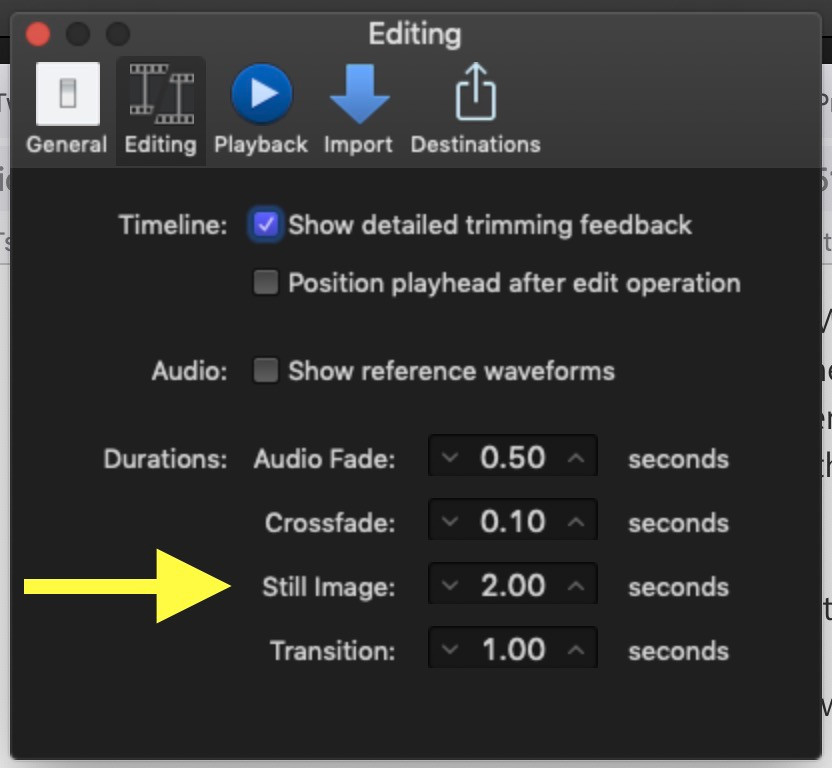
Task: Click the Still Image 2.00 value field
Action: (513, 587)
